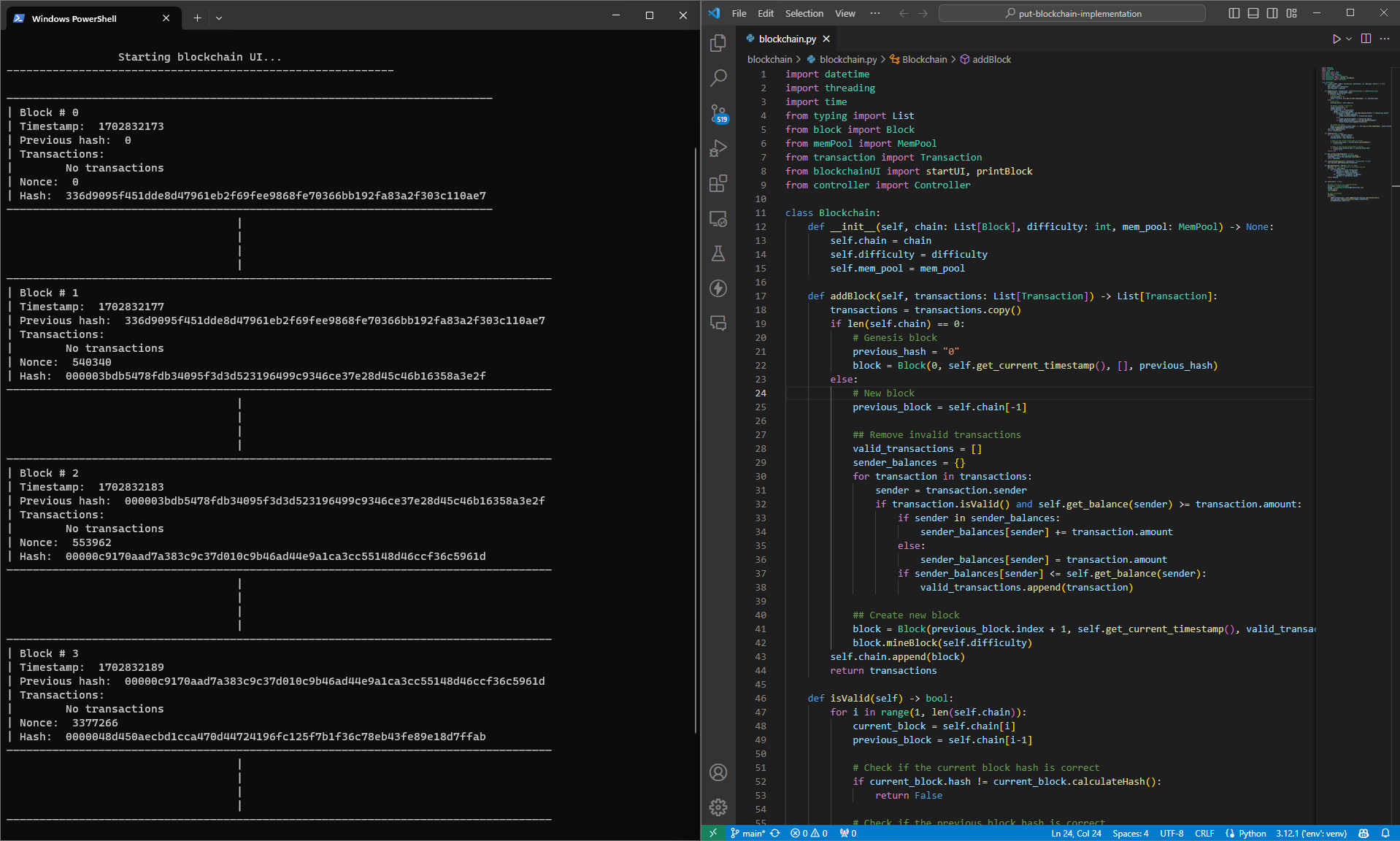Open the Explorer view in VS Code
Viewport: 1400px width, 841px height.
[x=718, y=43]
